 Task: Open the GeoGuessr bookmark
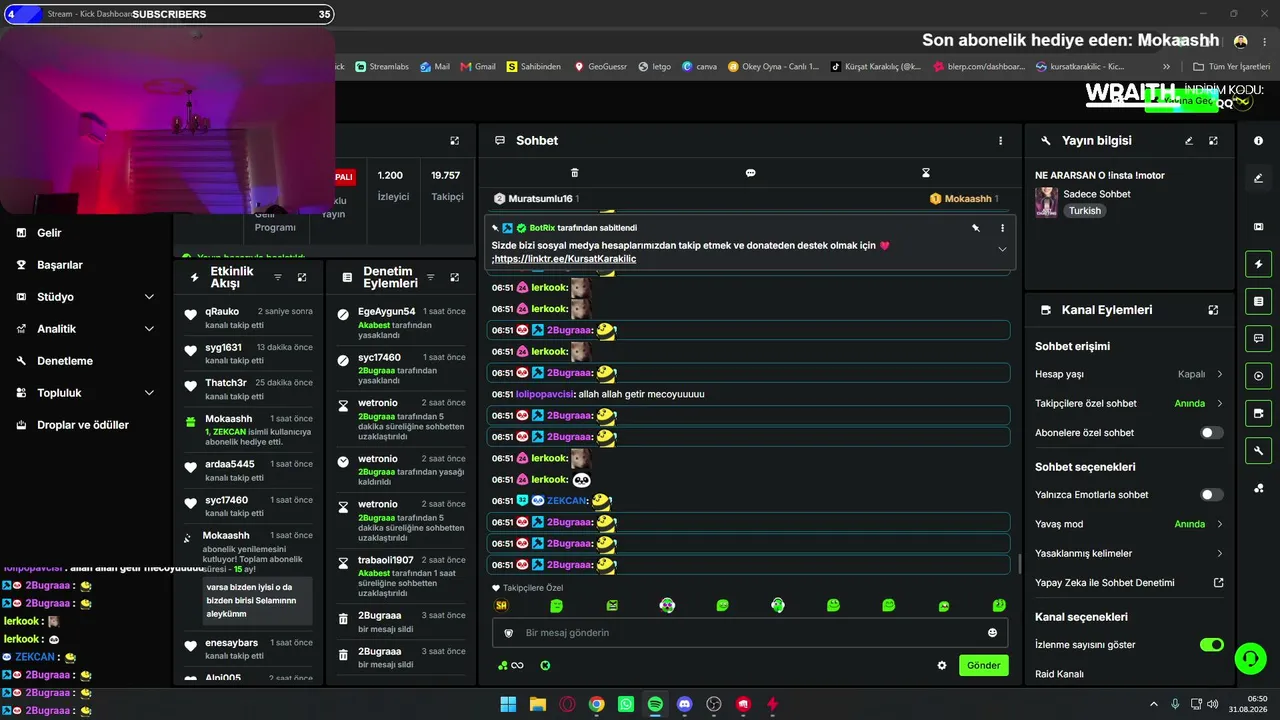pos(600,67)
